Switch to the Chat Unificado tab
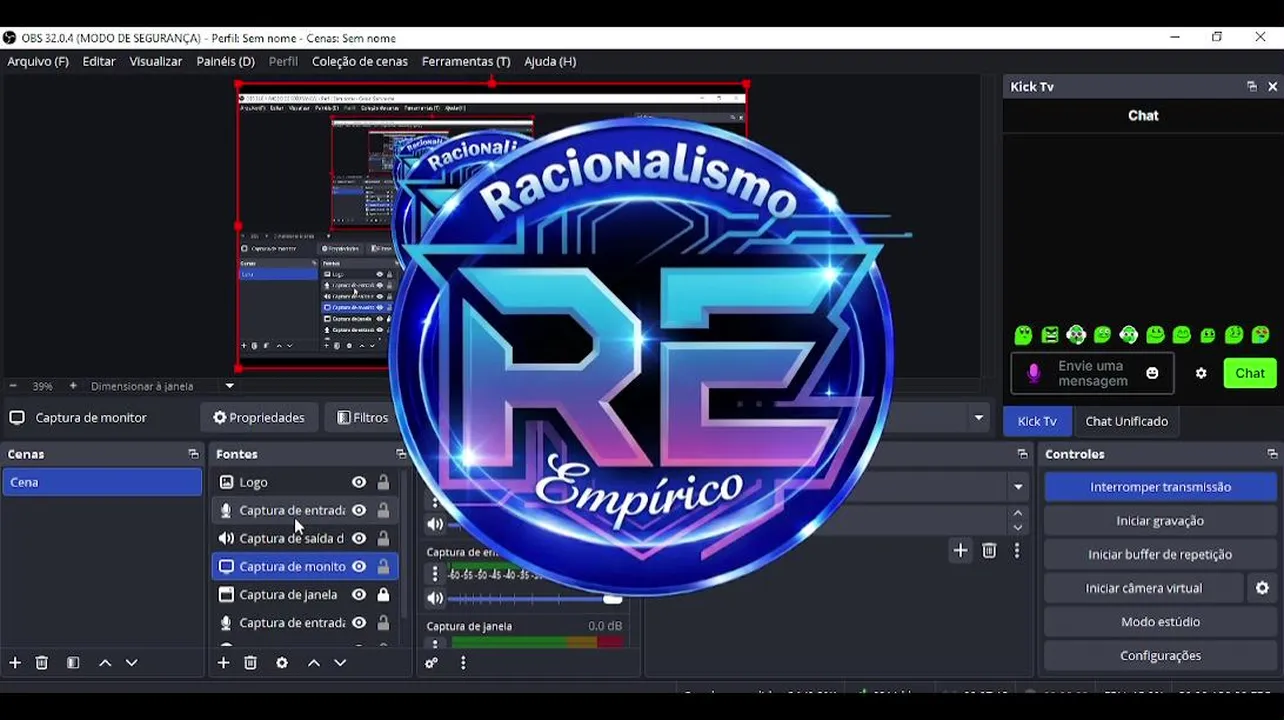 point(1127,421)
